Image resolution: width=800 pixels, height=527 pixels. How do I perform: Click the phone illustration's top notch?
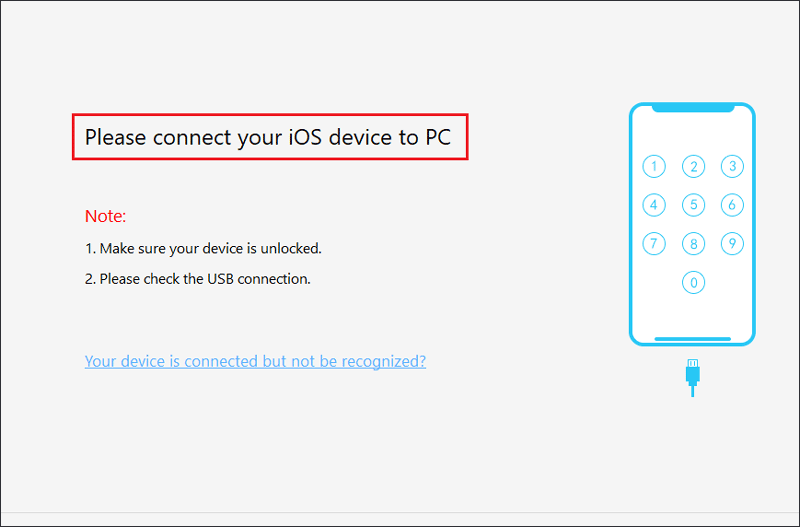pyautogui.click(x=693, y=108)
